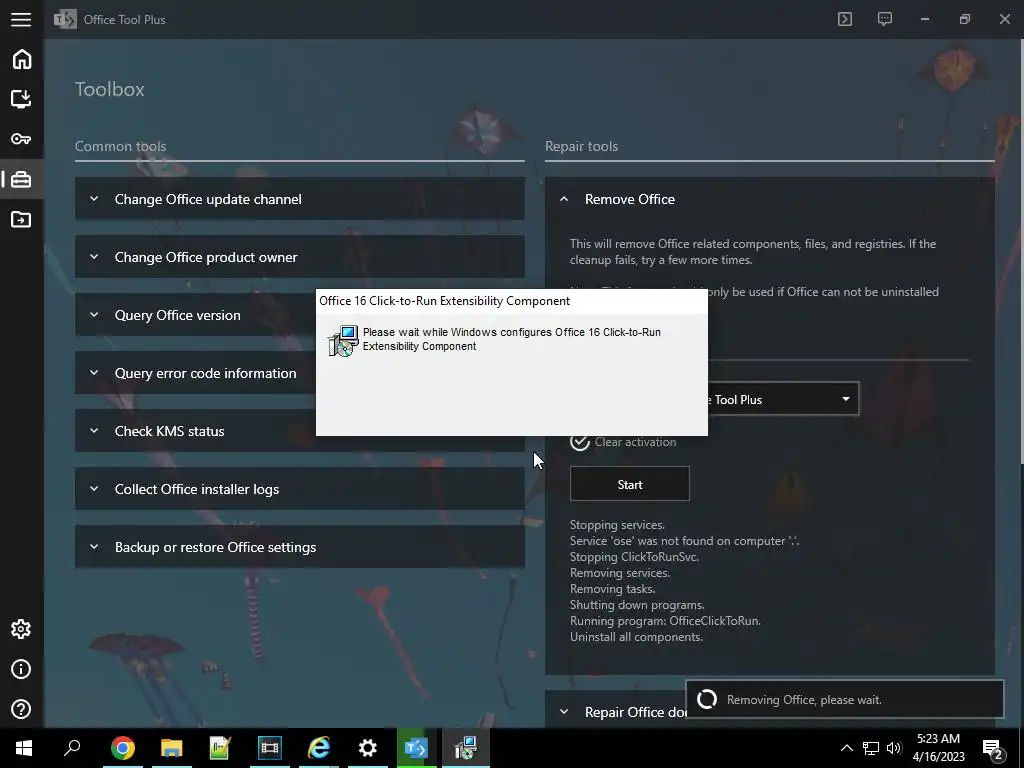
Task: Expand Query Office version section
Action: click(x=195, y=315)
